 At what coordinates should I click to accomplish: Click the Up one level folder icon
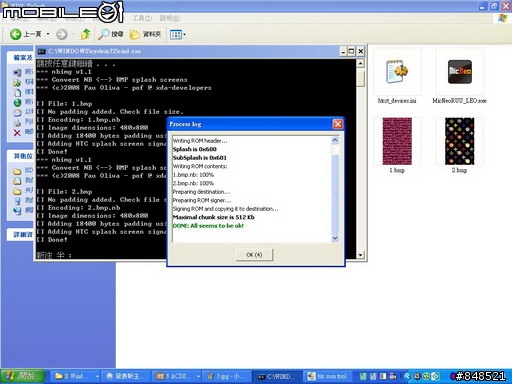click(x=86, y=34)
